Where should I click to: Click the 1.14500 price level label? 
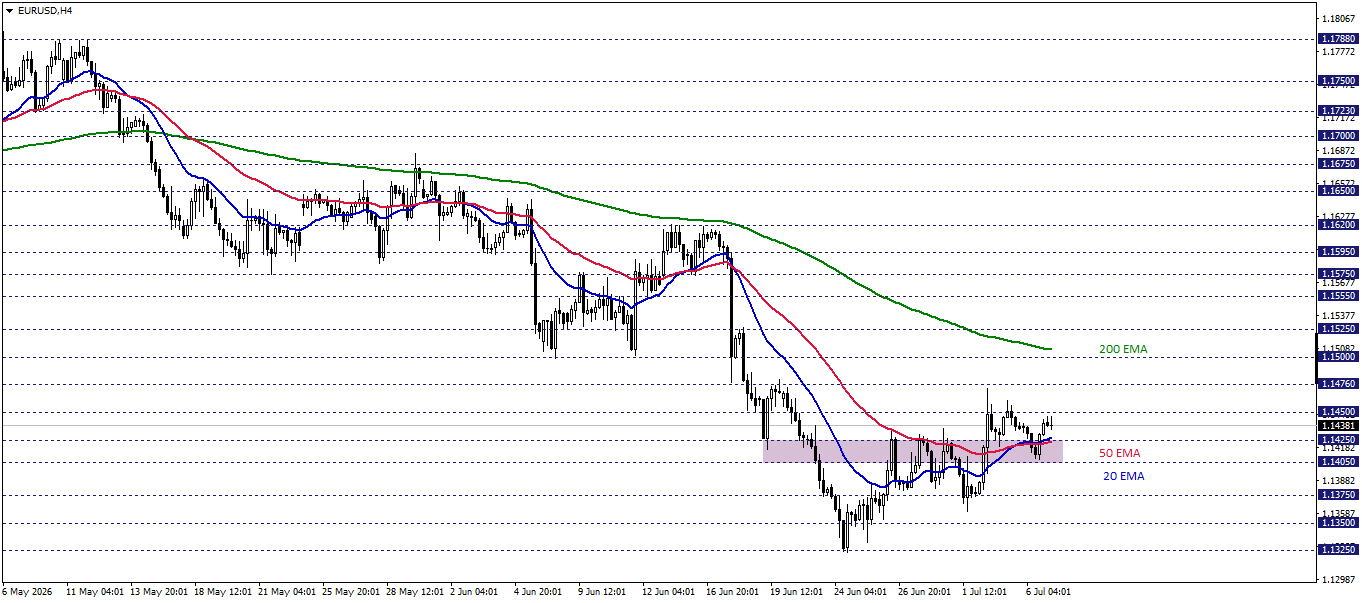(x=1337, y=411)
